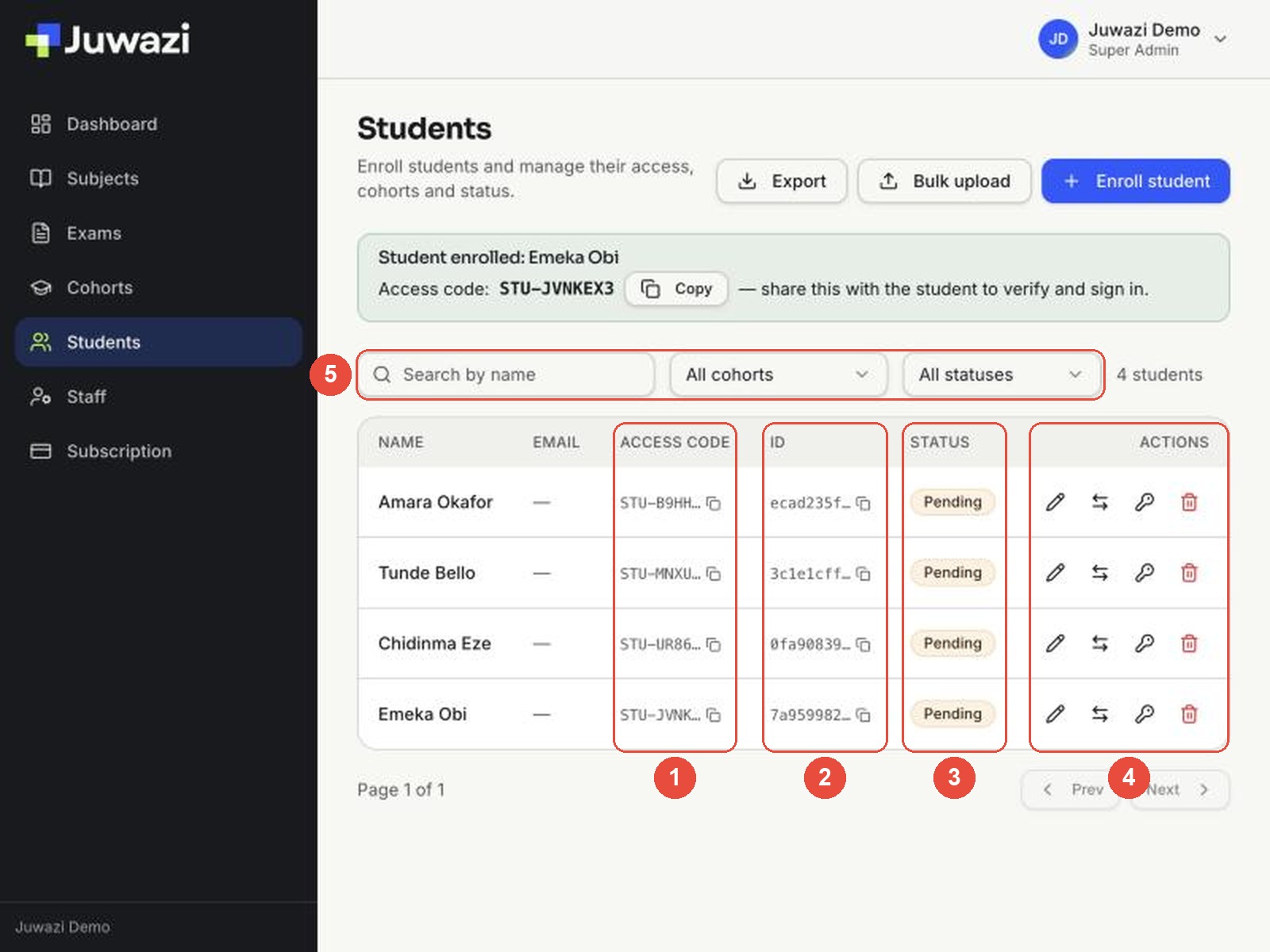
Task: Click swap arrows icon for Tunde Bello
Action: pos(1099,573)
